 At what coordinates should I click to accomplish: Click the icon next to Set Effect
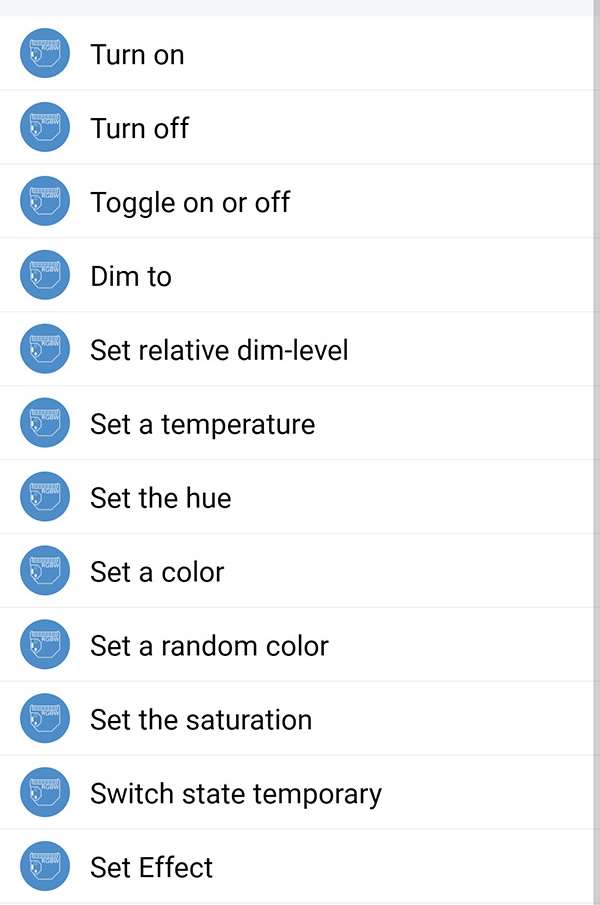click(45, 867)
